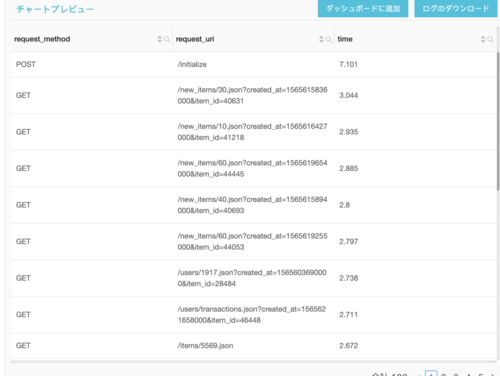Image resolution: width=500 pixels, height=376 pixels.
Task: Select the /users/1917.json request row
Action: (254, 278)
